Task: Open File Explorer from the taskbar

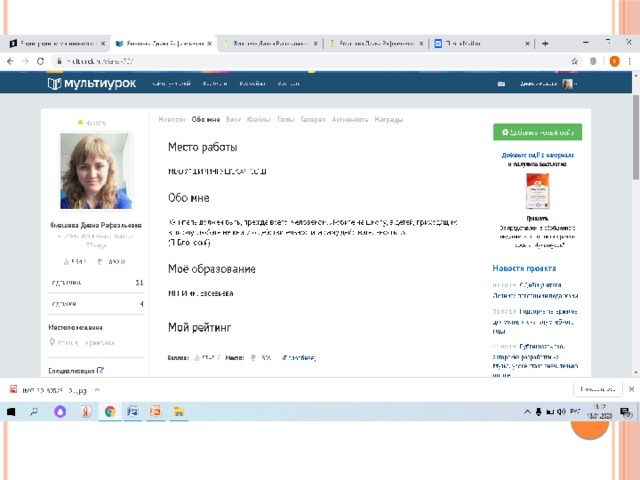Action: tap(179, 412)
